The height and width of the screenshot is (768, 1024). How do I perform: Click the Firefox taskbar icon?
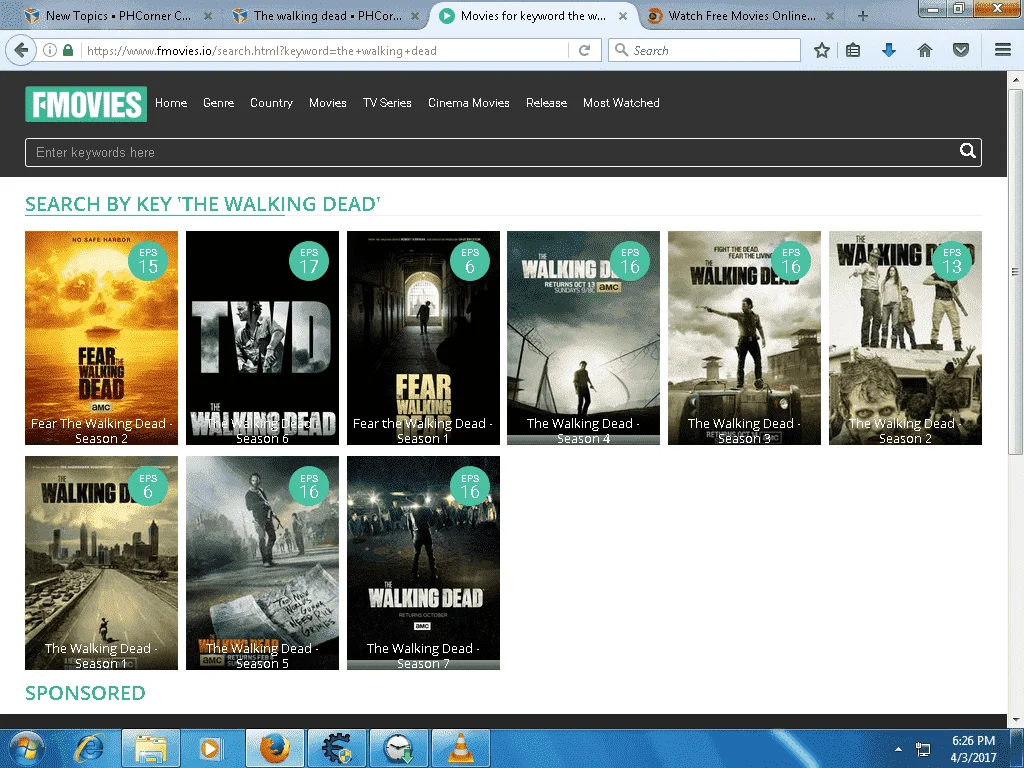point(274,749)
